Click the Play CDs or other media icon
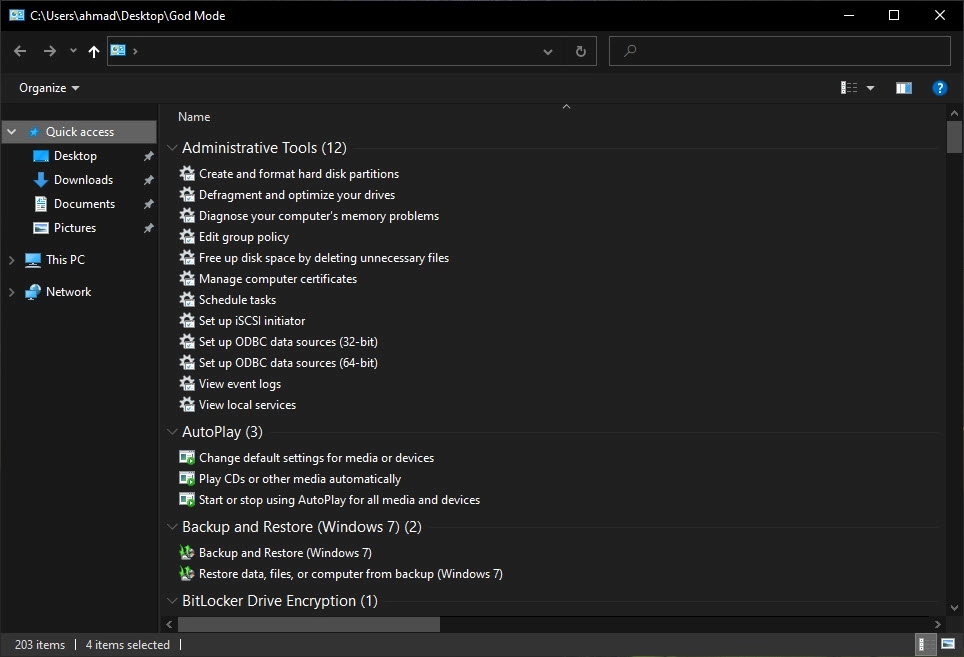Image resolution: width=964 pixels, height=657 pixels. pyautogui.click(x=187, y=478)
